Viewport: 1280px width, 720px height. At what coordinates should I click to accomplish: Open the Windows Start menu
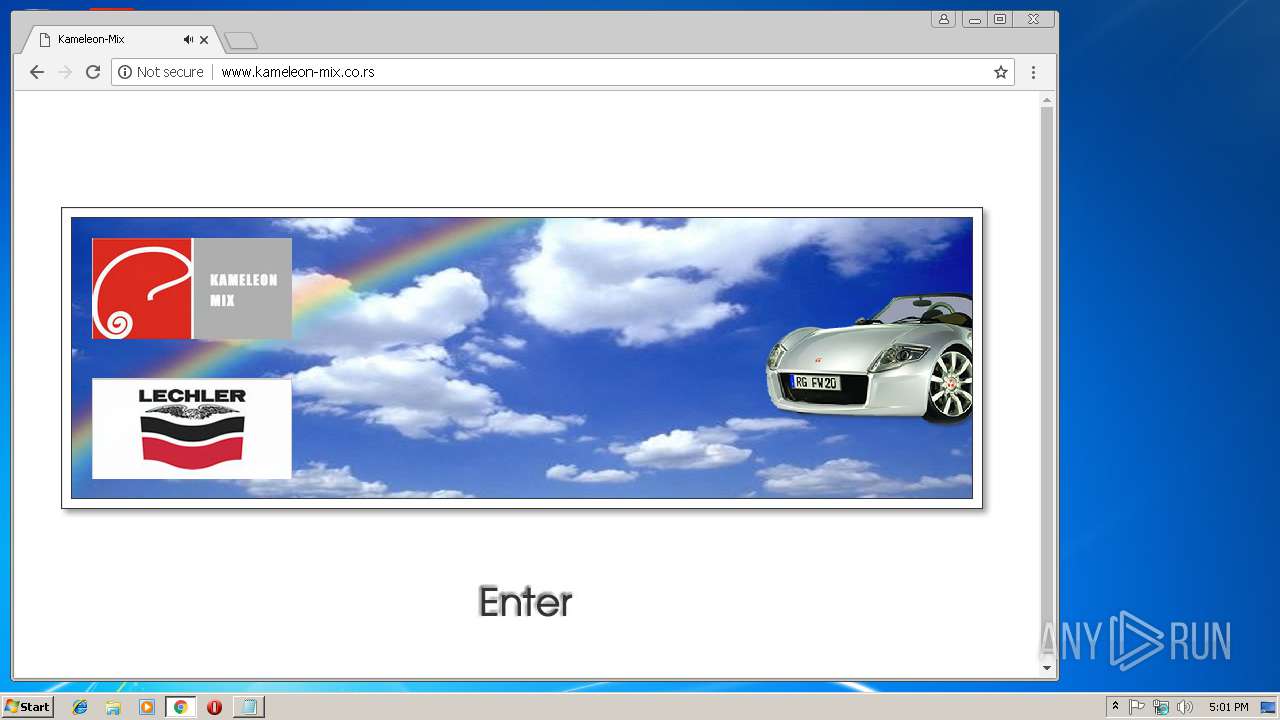point(27,707)
